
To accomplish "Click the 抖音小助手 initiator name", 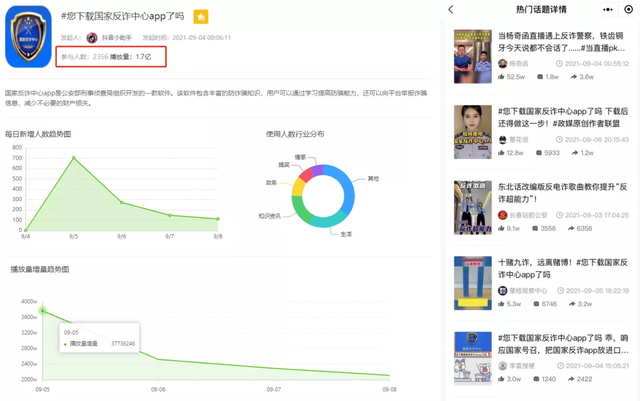I will (x=117, y=38).
